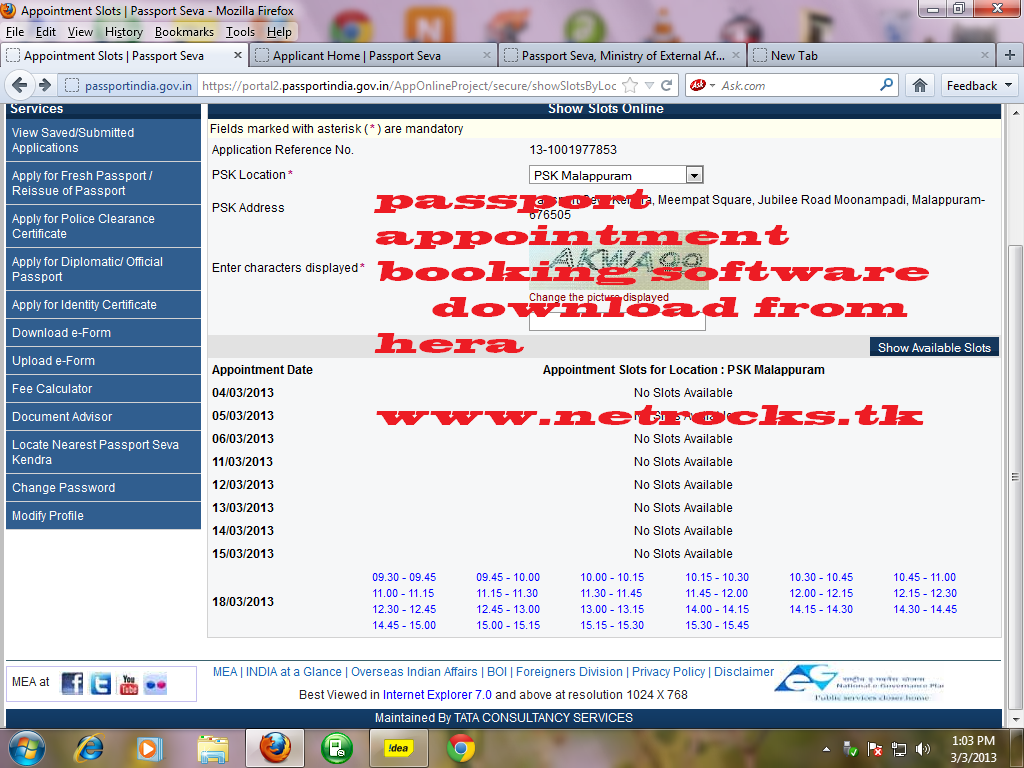This screenshot has width=1024, height=768.
Task: Open MEA Twitter icon
Action: click(101, 684)
